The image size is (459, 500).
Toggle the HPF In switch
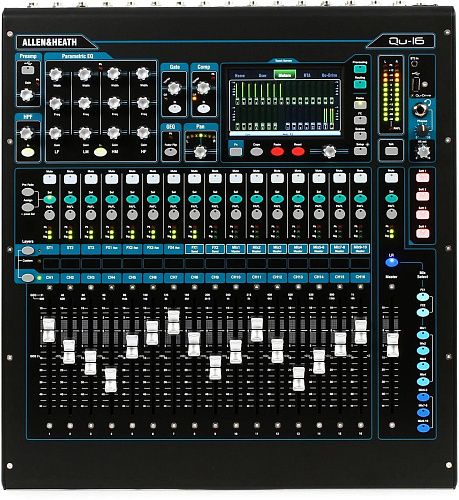pos(28,152)
